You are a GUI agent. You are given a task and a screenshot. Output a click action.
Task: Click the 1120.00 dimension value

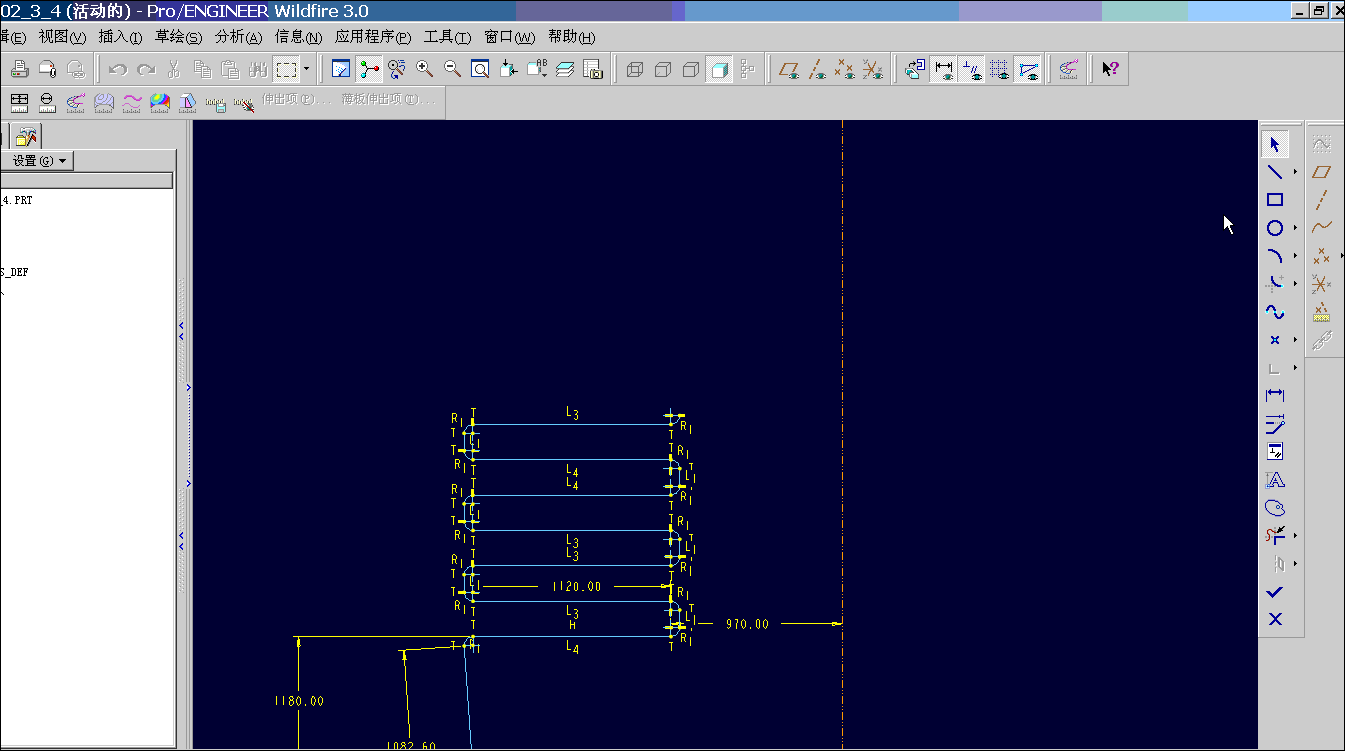[x=577, y=587]
